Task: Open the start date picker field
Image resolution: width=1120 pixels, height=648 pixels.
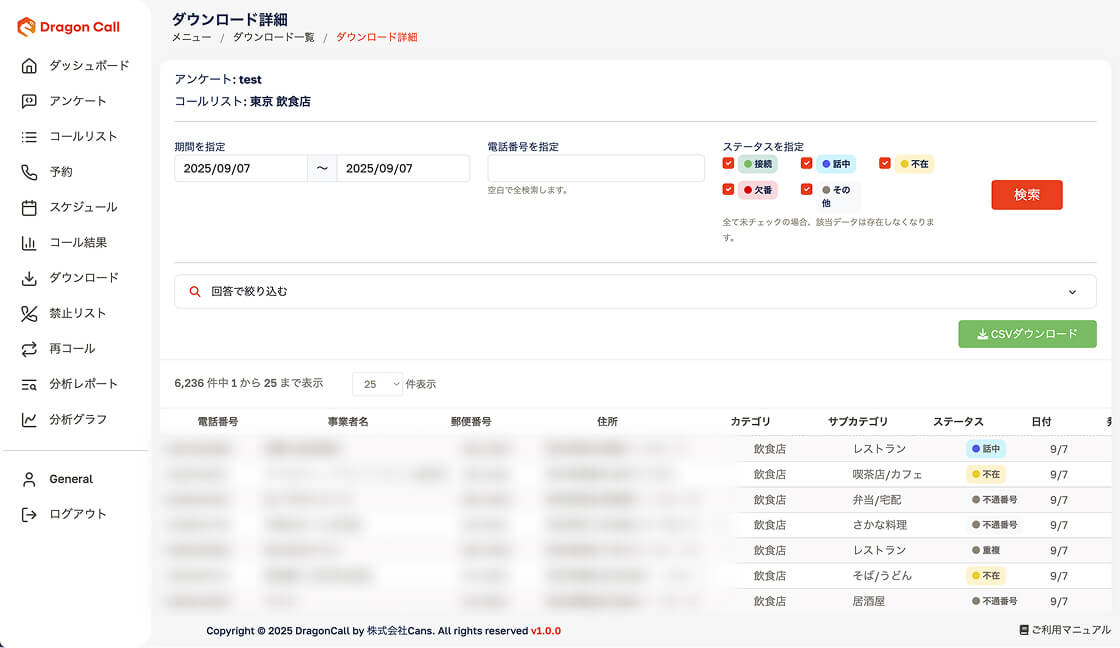Action: [x=240, y=169]
